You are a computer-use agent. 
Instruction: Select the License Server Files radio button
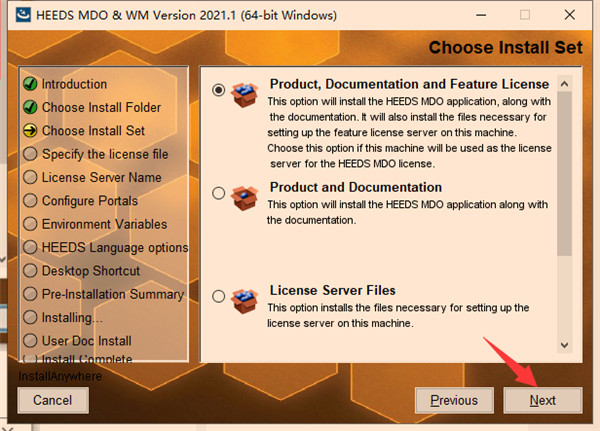pos(218,296)
